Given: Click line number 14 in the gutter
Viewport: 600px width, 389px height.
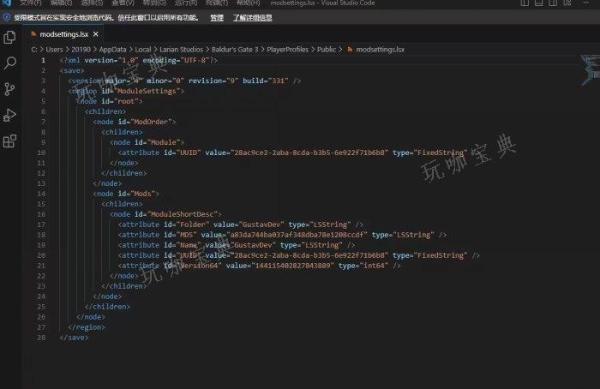Looking at the screenshot, I should 41,194.
